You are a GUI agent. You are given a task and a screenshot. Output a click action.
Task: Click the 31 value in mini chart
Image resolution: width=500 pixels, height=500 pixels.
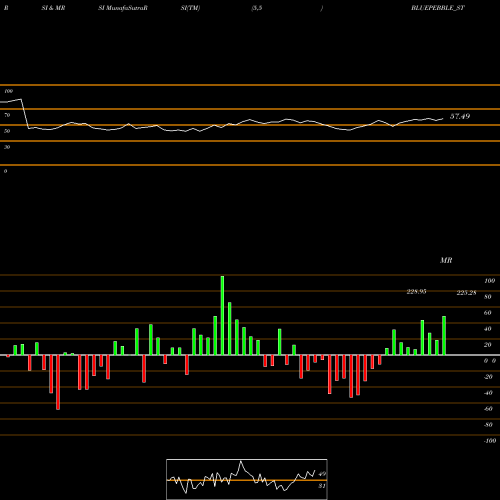322,486
